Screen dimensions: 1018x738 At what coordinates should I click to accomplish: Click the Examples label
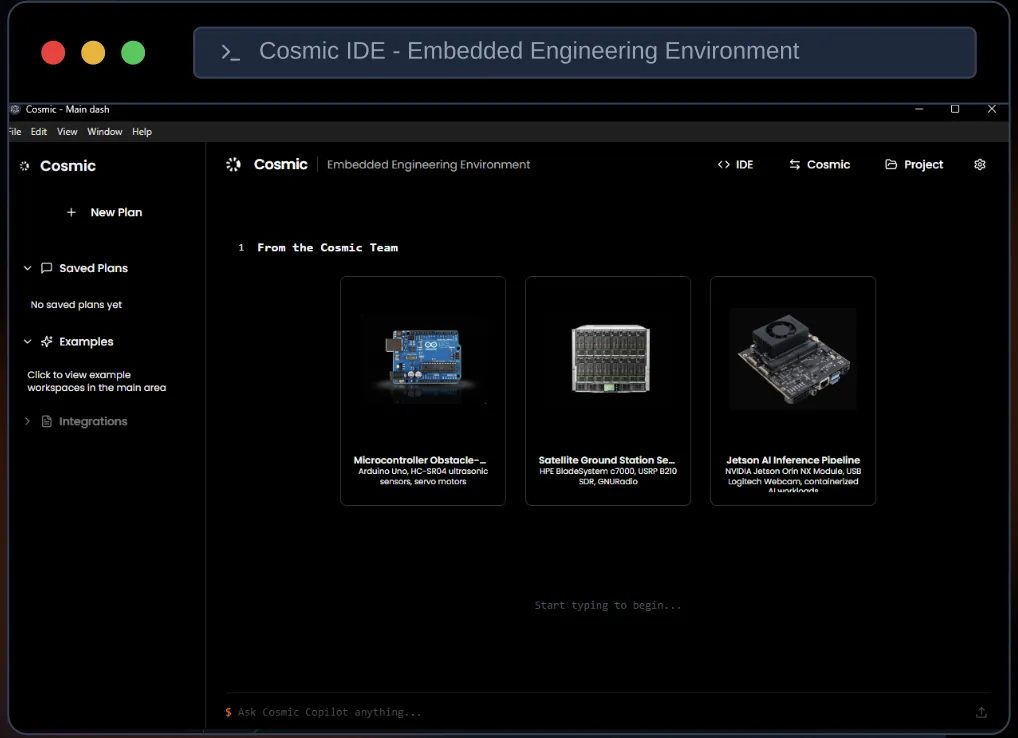(86, 341)
